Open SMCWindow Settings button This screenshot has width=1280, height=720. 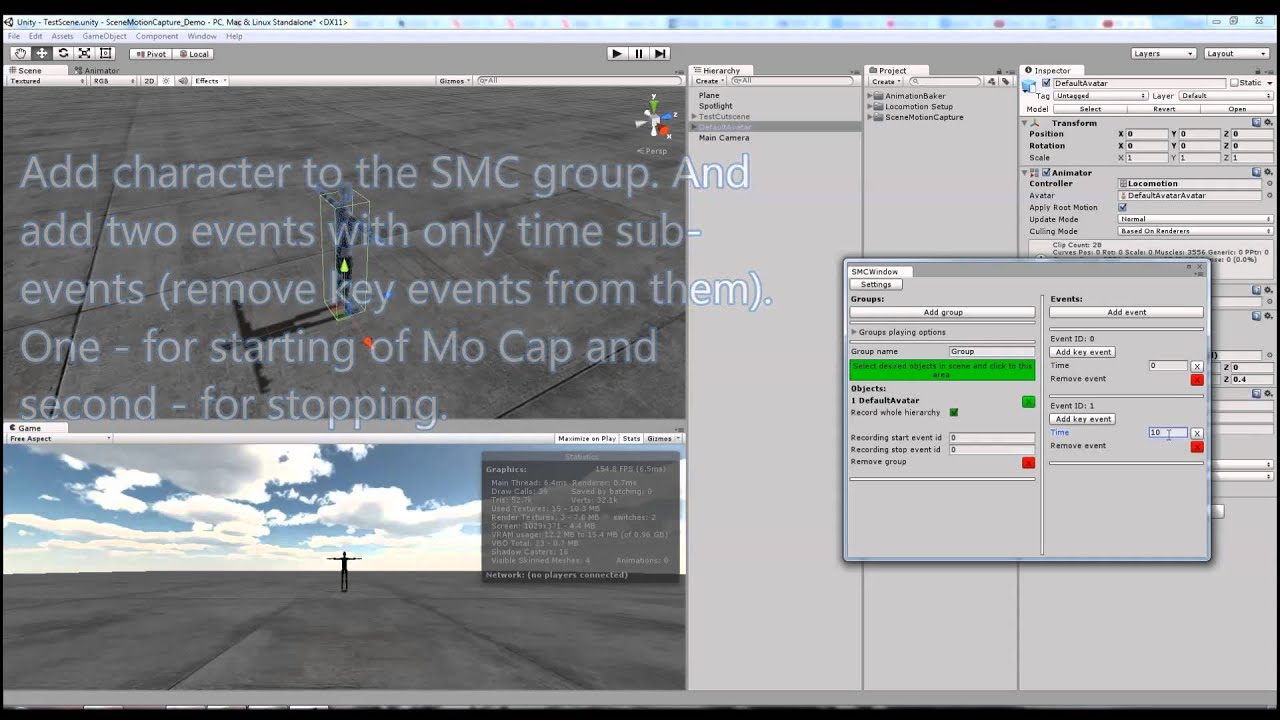(876, 285)
